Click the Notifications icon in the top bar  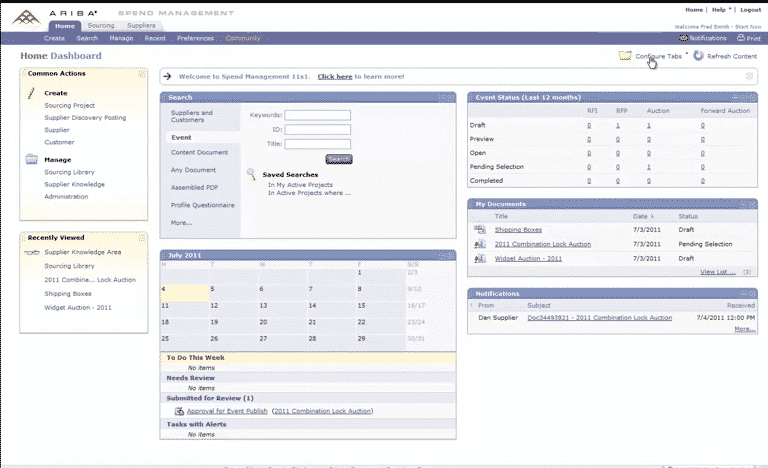pyautogui.click(x=685, y=38)
